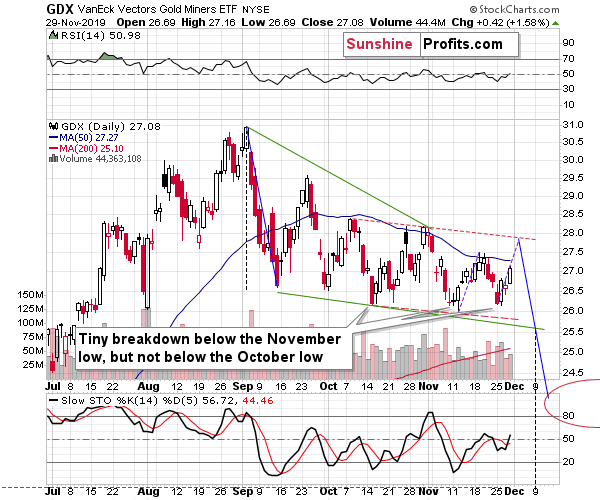Click the 30.0 price axis label
This screenshot has width=600, height=500.
pos(573,160)
